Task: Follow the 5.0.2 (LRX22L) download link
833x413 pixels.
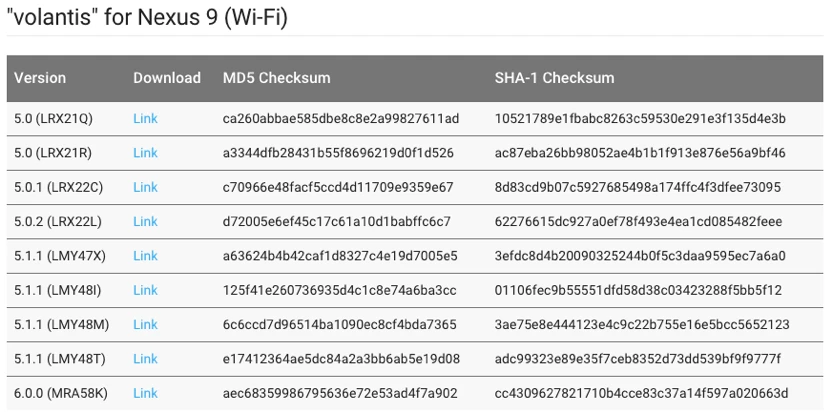Action: (145, 221)
